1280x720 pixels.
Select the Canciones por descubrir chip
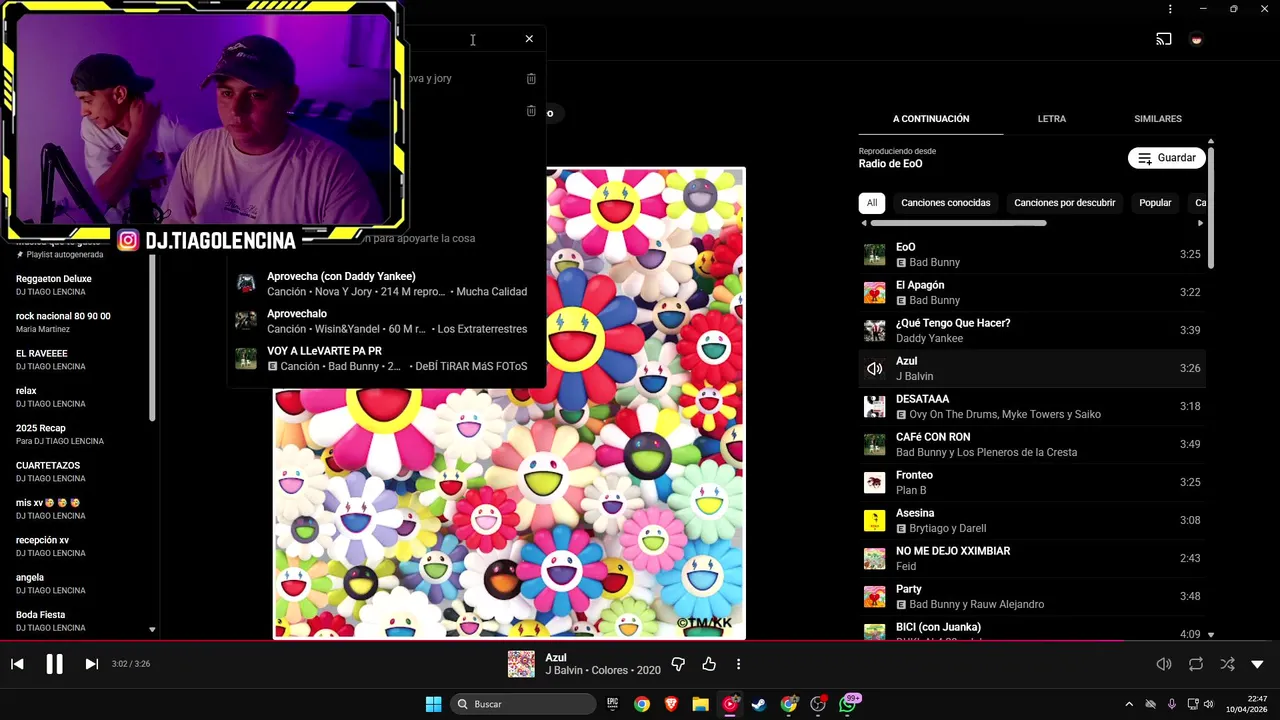tap(1064, 203)
